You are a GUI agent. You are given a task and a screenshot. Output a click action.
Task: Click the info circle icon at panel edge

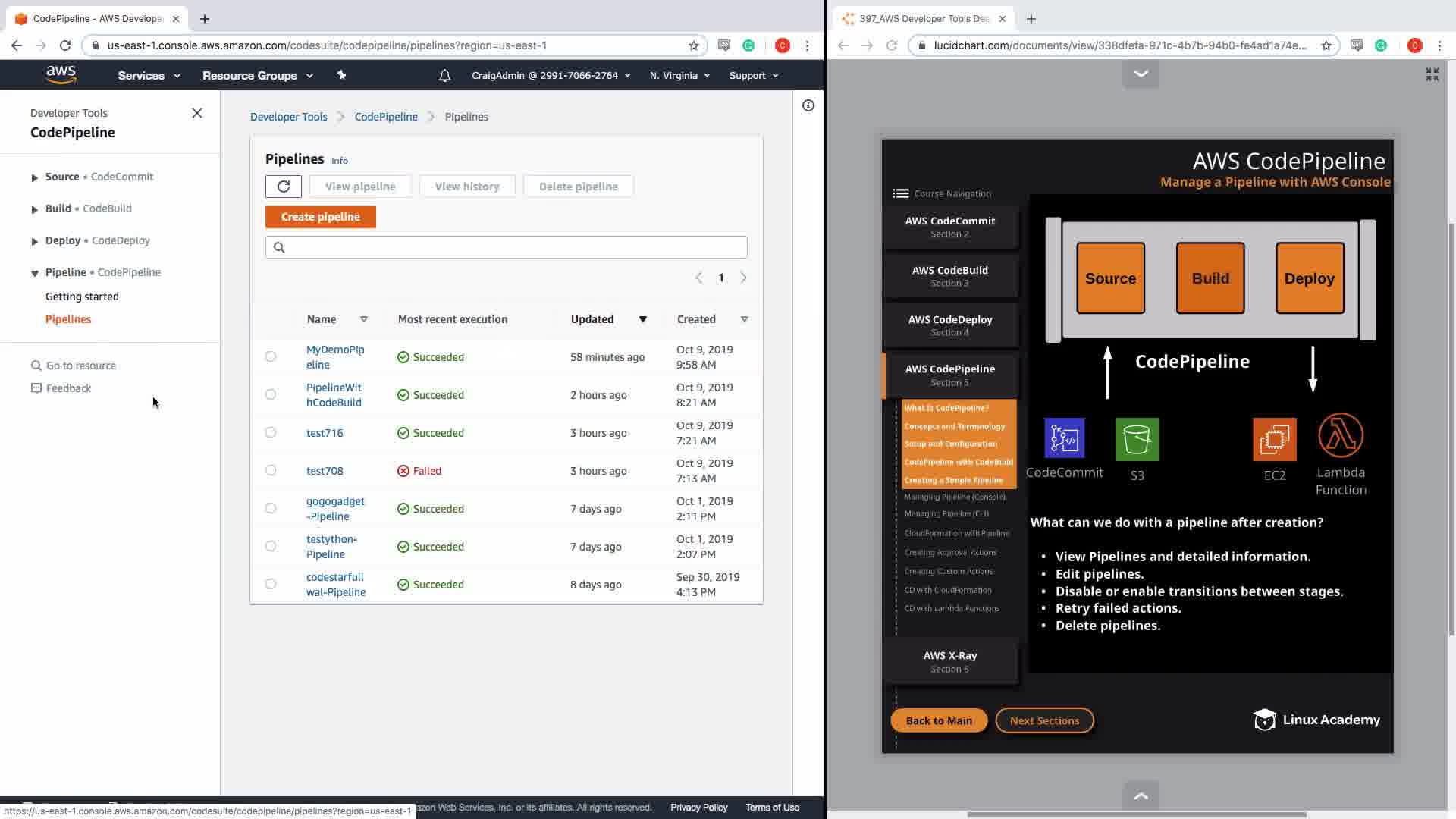[808, 105]
